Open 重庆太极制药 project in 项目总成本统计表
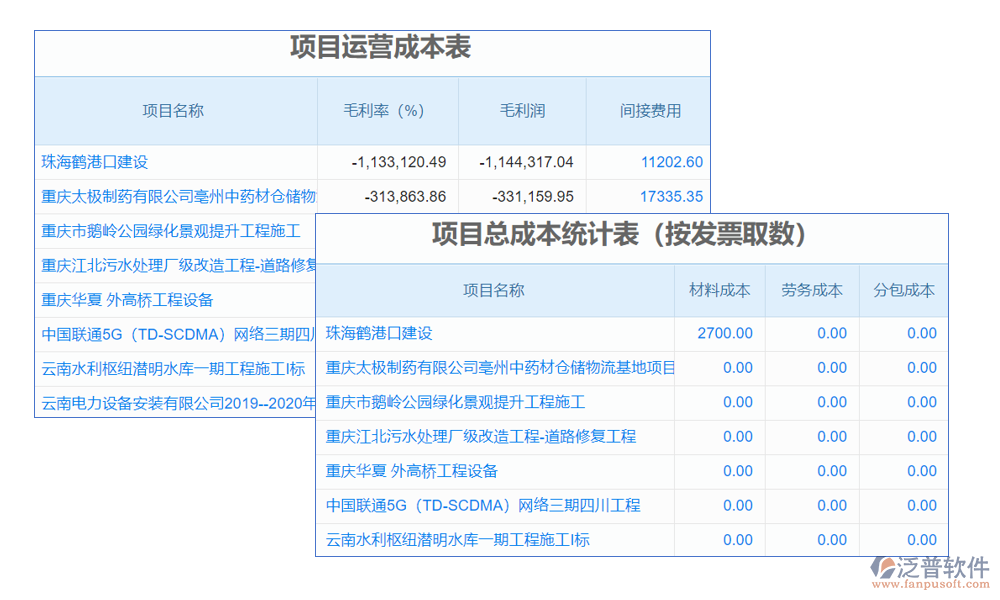 500,368
